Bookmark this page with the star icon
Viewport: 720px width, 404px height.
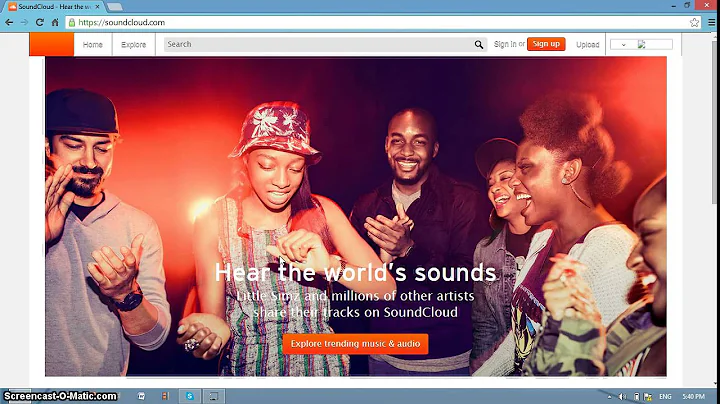point(694,22)
